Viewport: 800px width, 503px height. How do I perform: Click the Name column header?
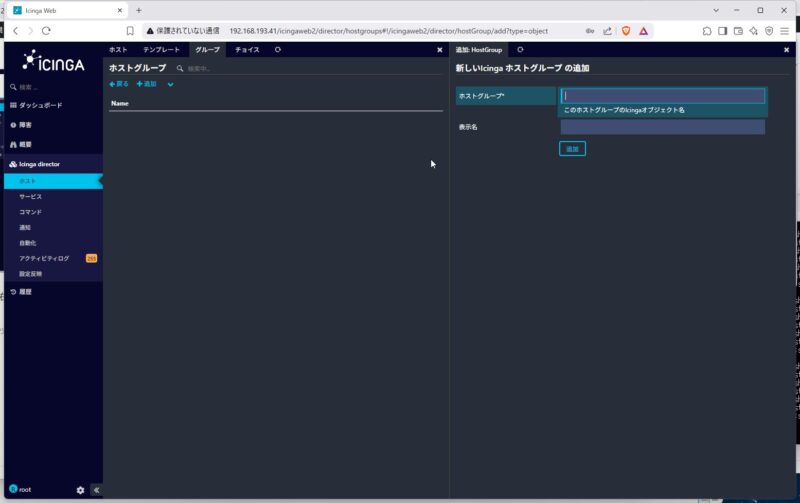point(120,104)
